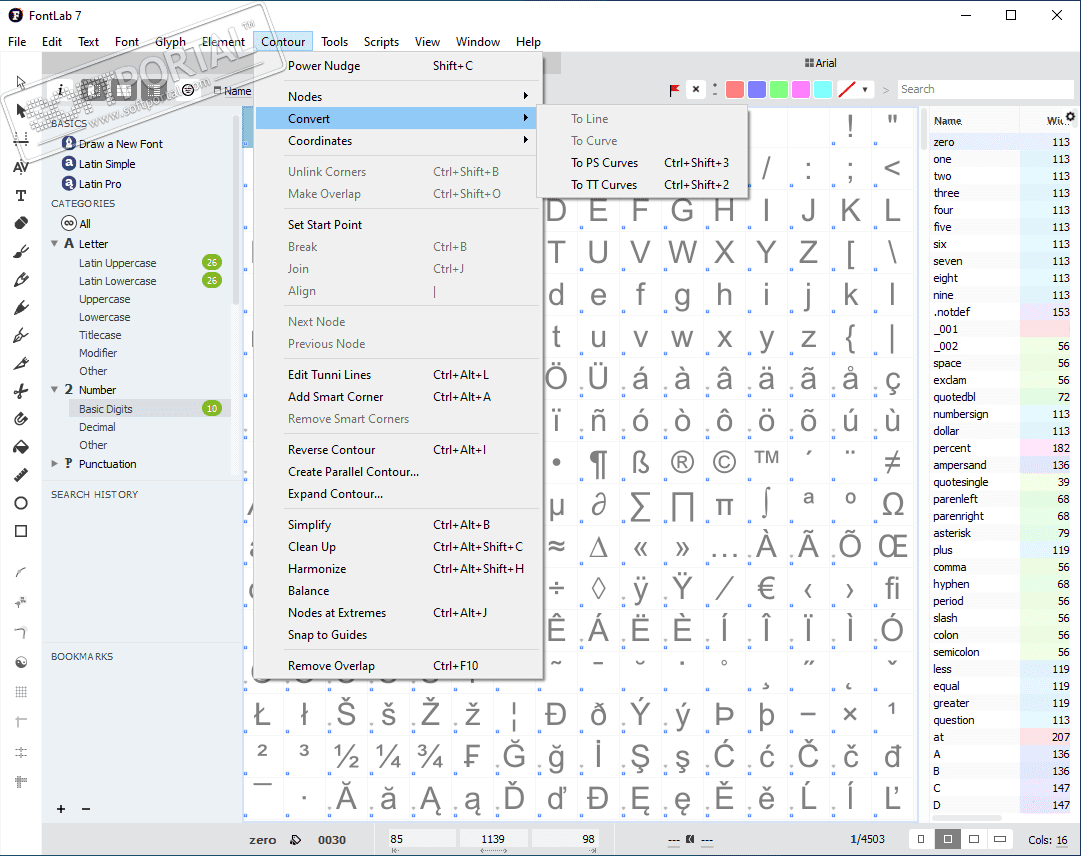1081x856 pixels.
Task: Select the Scissors tool
Action: point(21,391)
